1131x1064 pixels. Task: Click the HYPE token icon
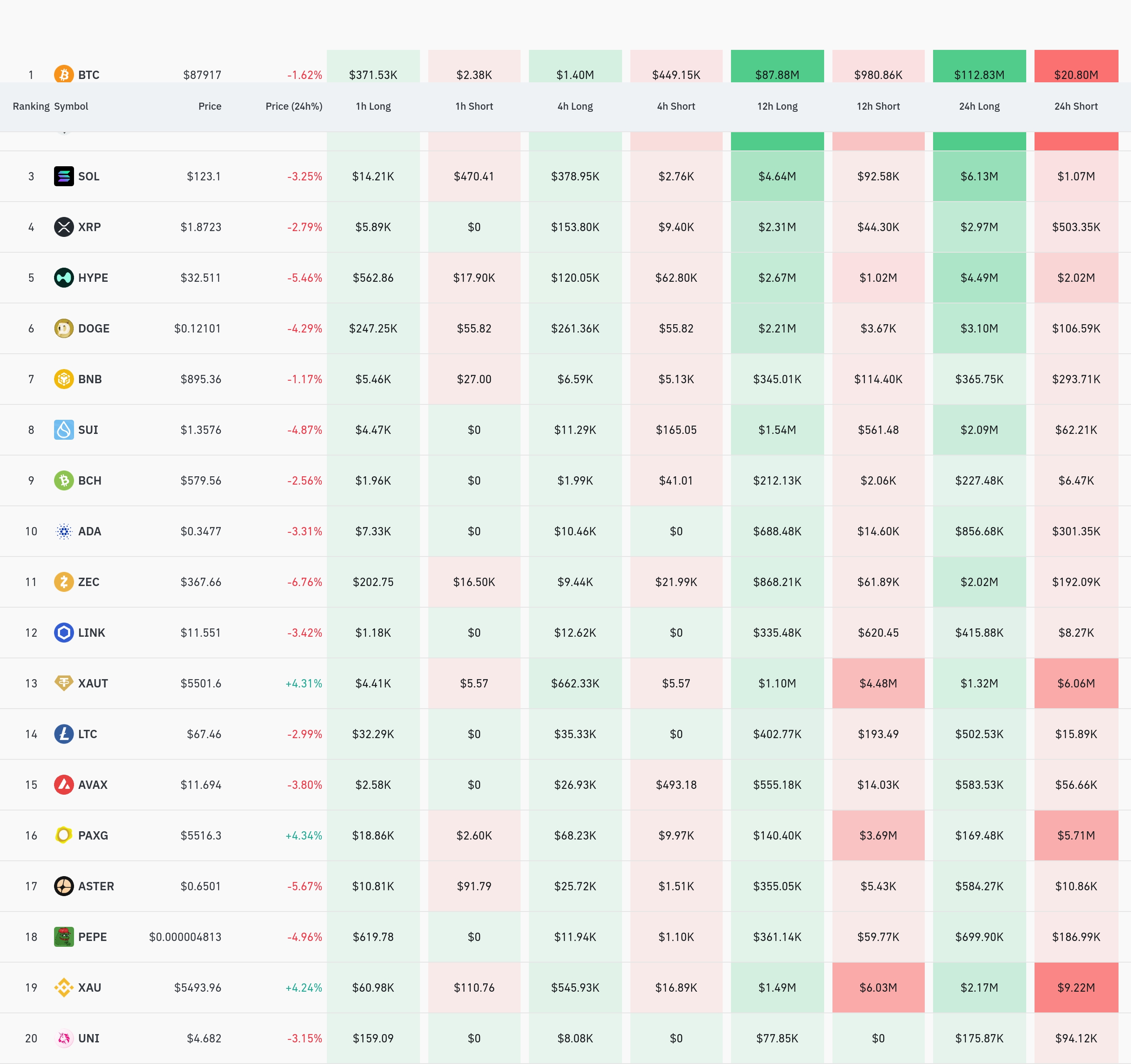coord(64,278)
